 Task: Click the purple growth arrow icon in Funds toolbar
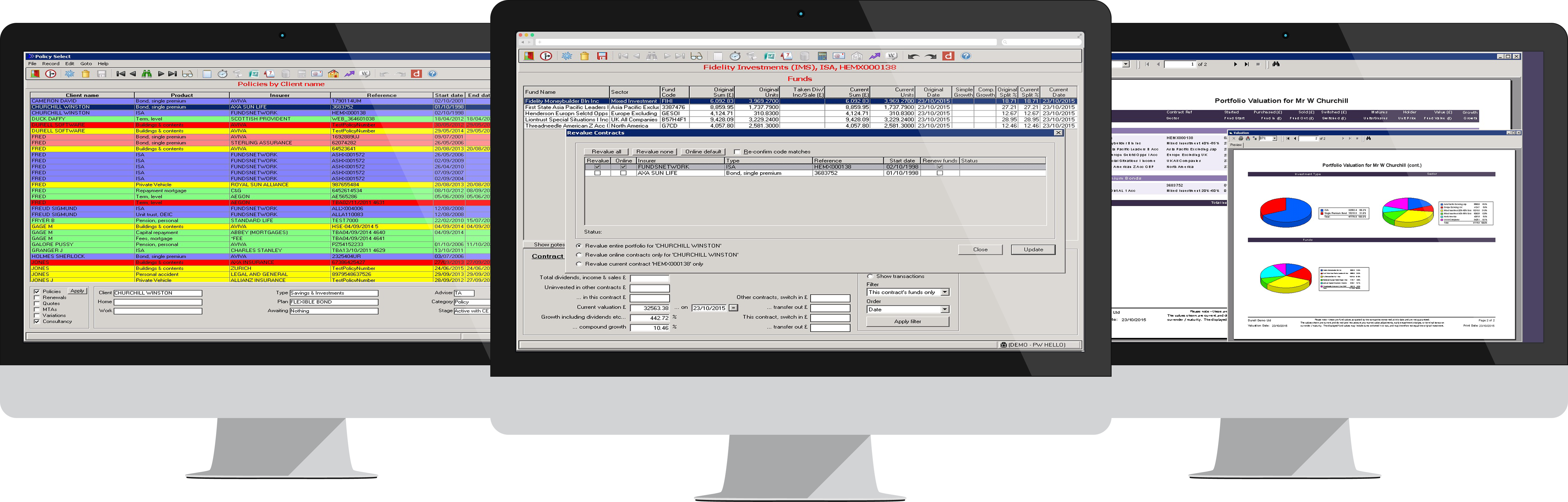coord(875,56)
